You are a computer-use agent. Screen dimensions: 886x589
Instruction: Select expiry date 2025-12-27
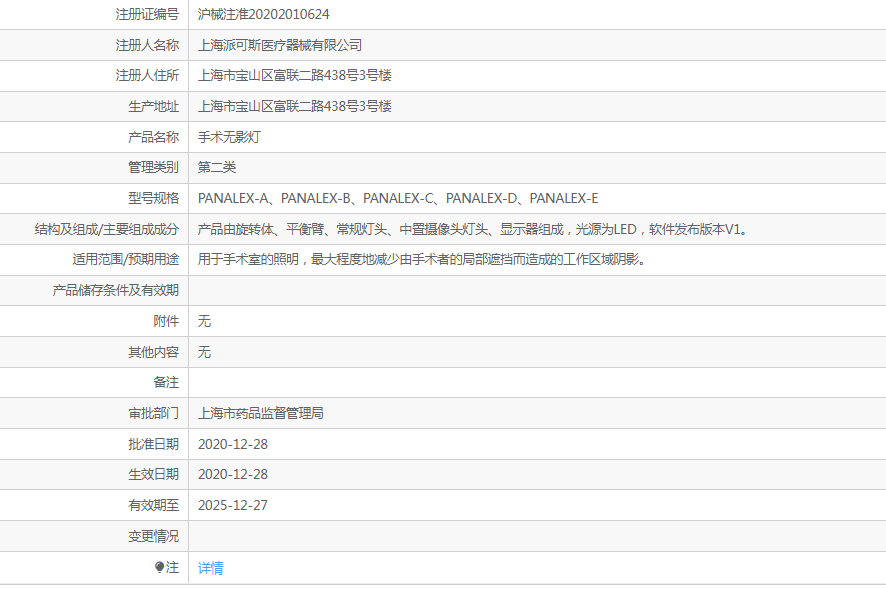point(233,505)
